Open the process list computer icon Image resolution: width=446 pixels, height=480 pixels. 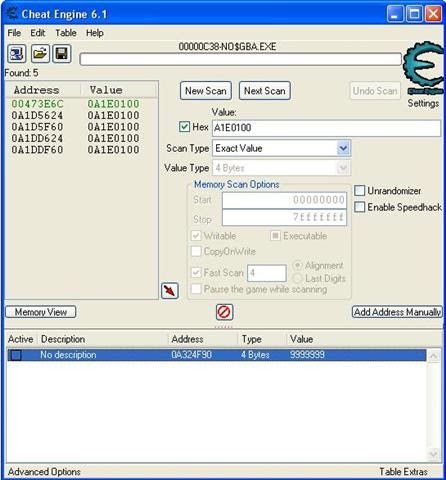[x=16, y=53]
